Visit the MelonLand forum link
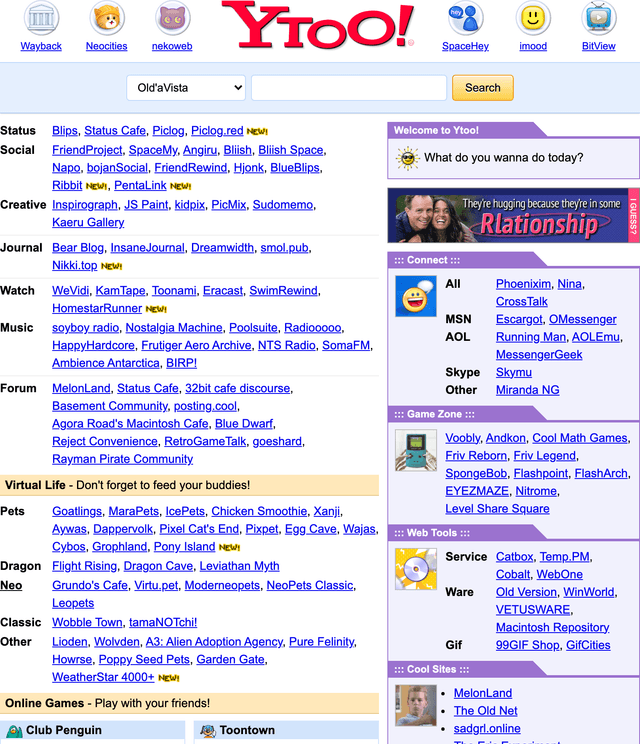 pyautogui.click(x=81, y=388)
